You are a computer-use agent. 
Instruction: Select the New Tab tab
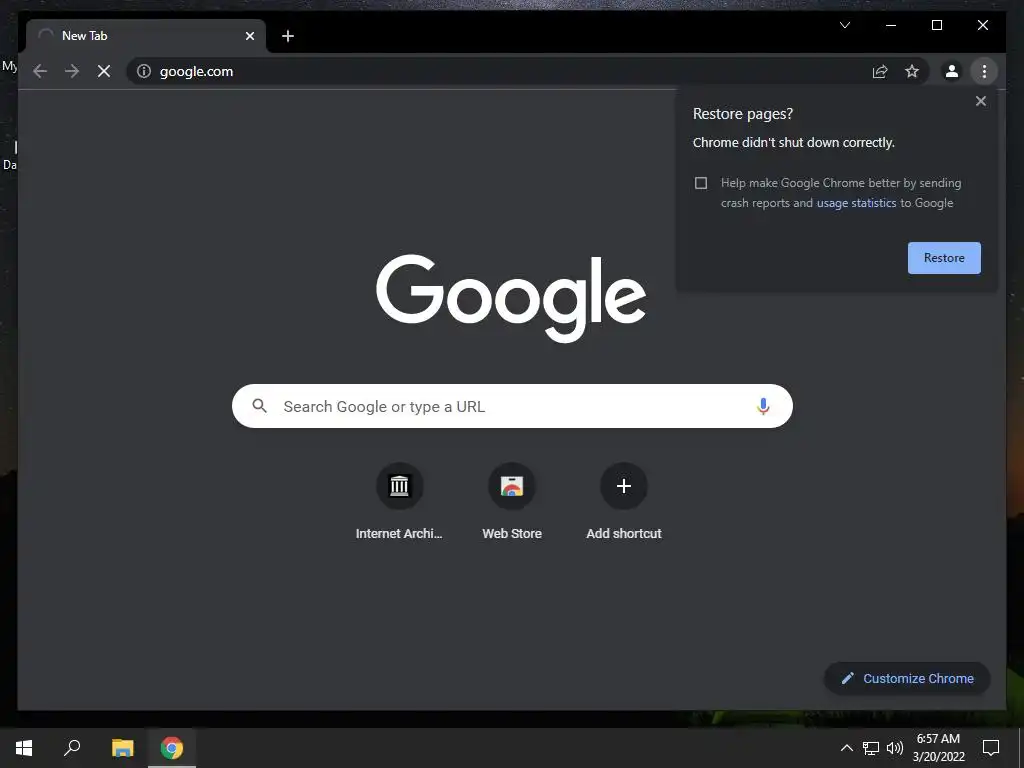(x=146, y=36)
